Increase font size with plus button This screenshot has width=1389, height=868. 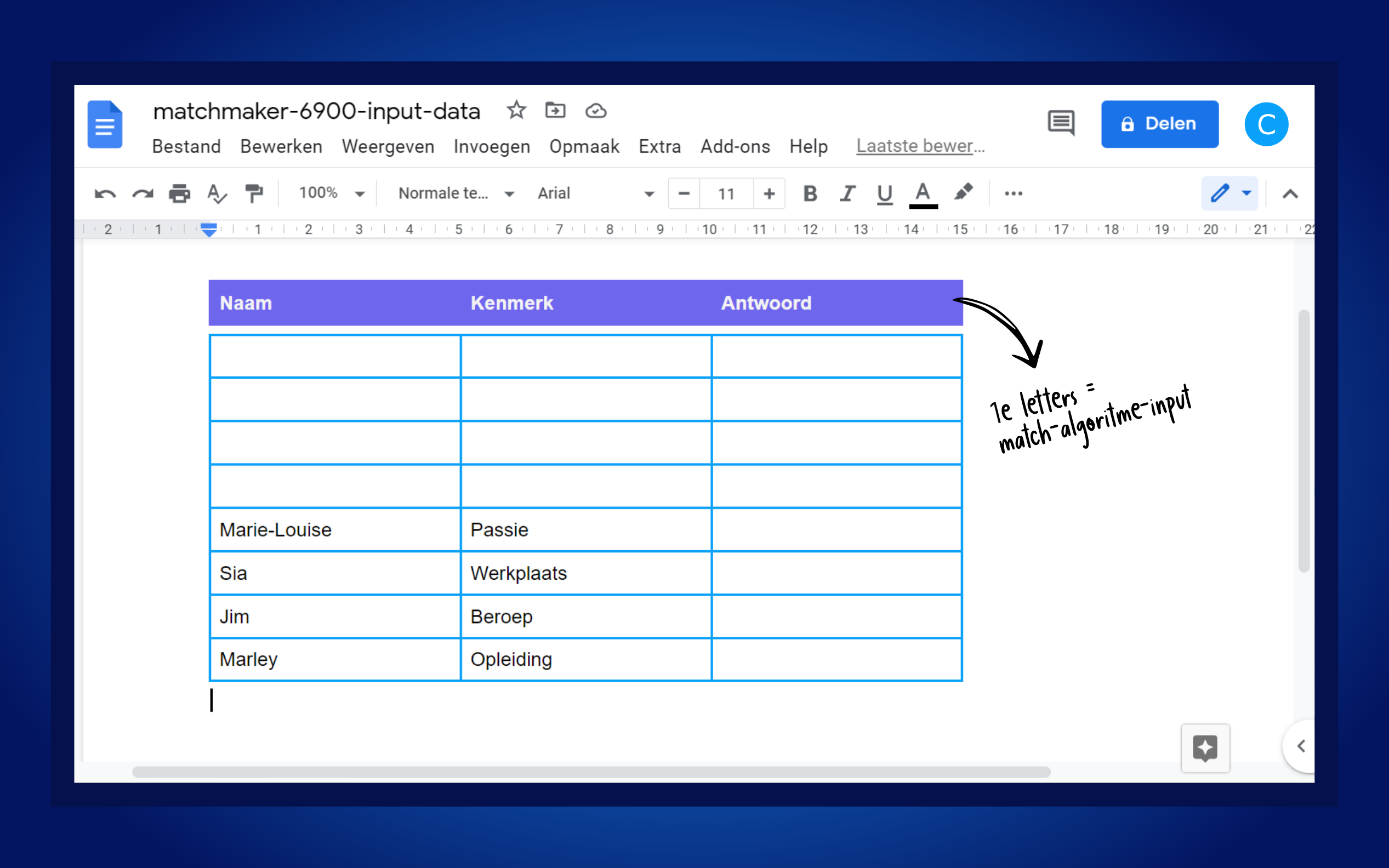coord(769,194)
